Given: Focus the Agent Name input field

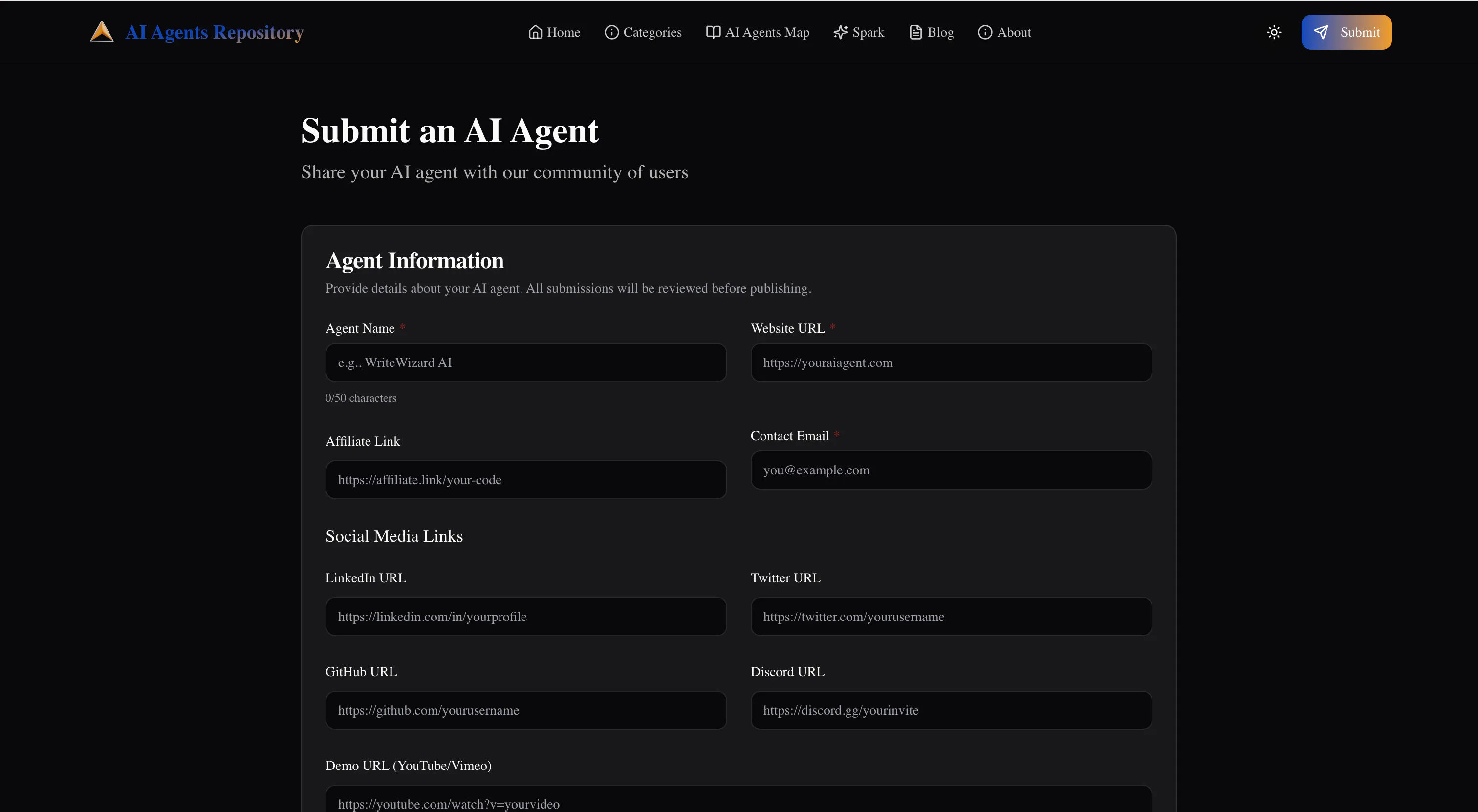Looking at the screenshot, I should pyautogui.click(x=525, y=363).
